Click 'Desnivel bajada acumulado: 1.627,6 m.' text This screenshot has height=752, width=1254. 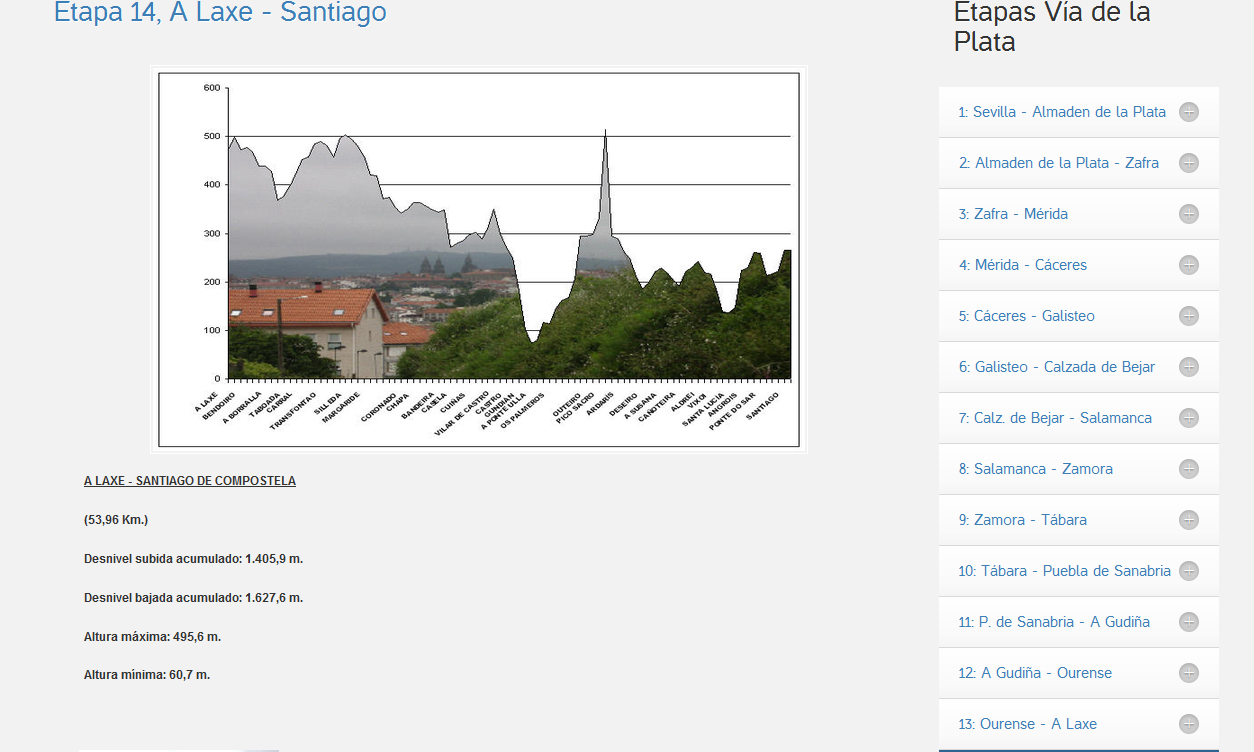[x=193, y=598]
